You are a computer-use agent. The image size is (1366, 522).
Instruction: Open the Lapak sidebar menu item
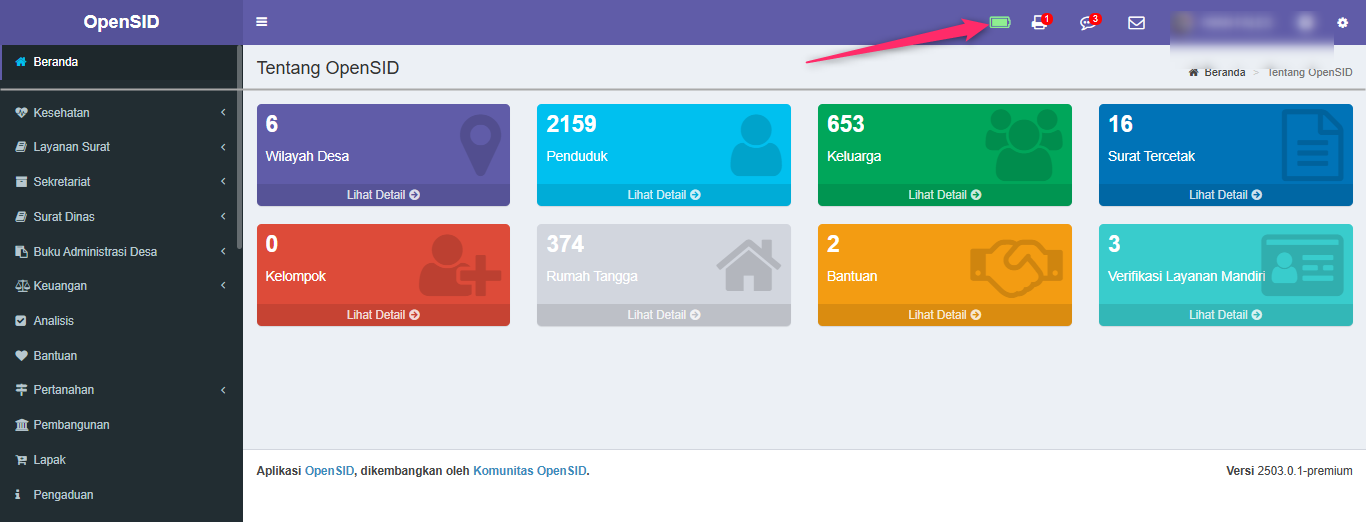[120, 460]
